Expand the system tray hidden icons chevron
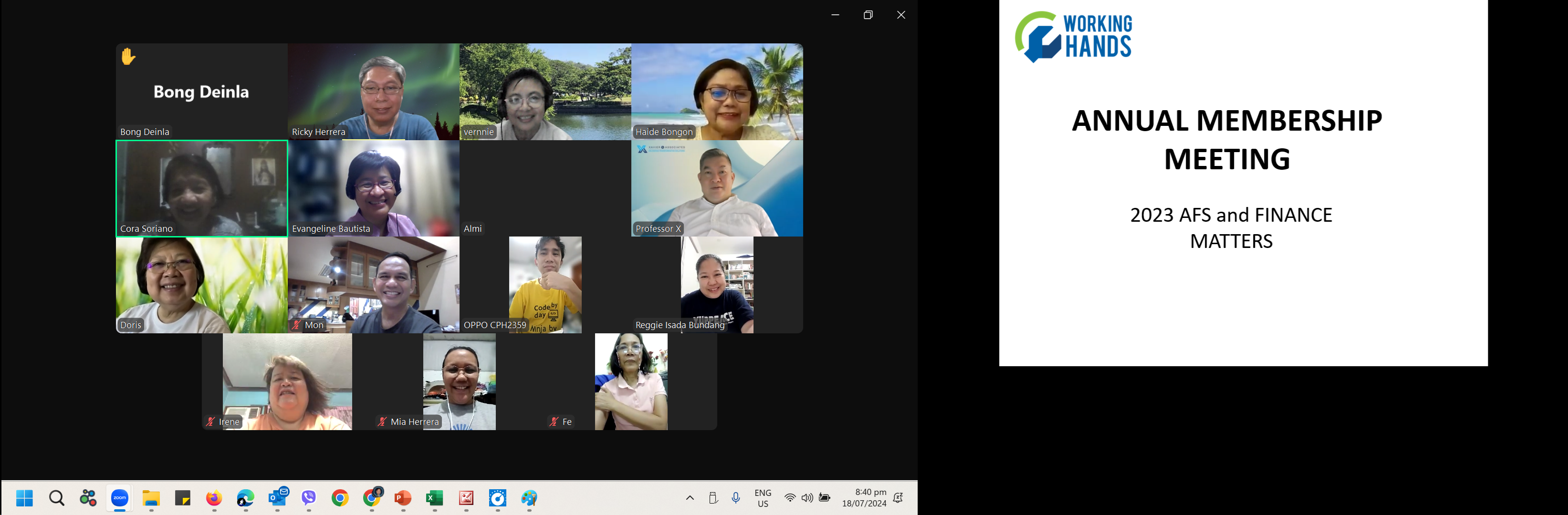 tap(690, 498)
